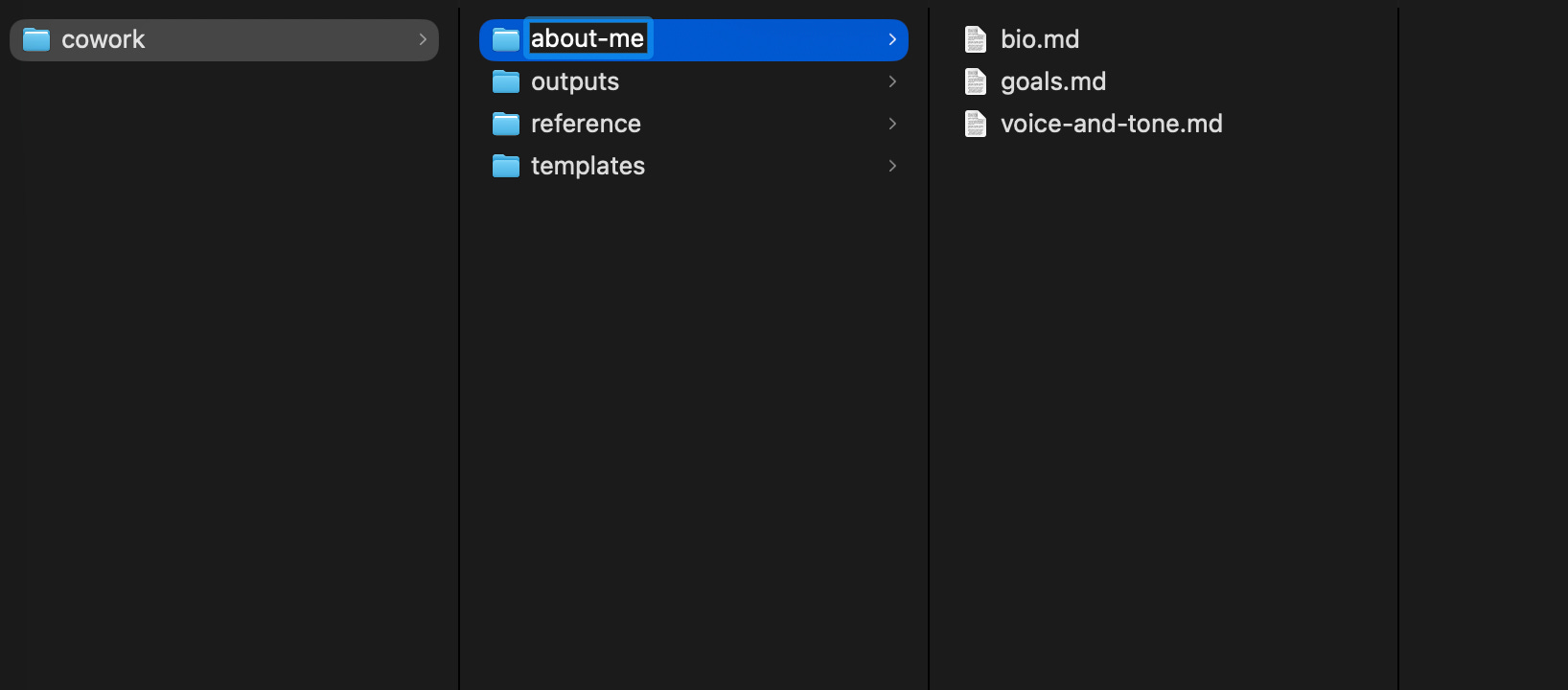Click the about-me folder icon

click(506, 39)
